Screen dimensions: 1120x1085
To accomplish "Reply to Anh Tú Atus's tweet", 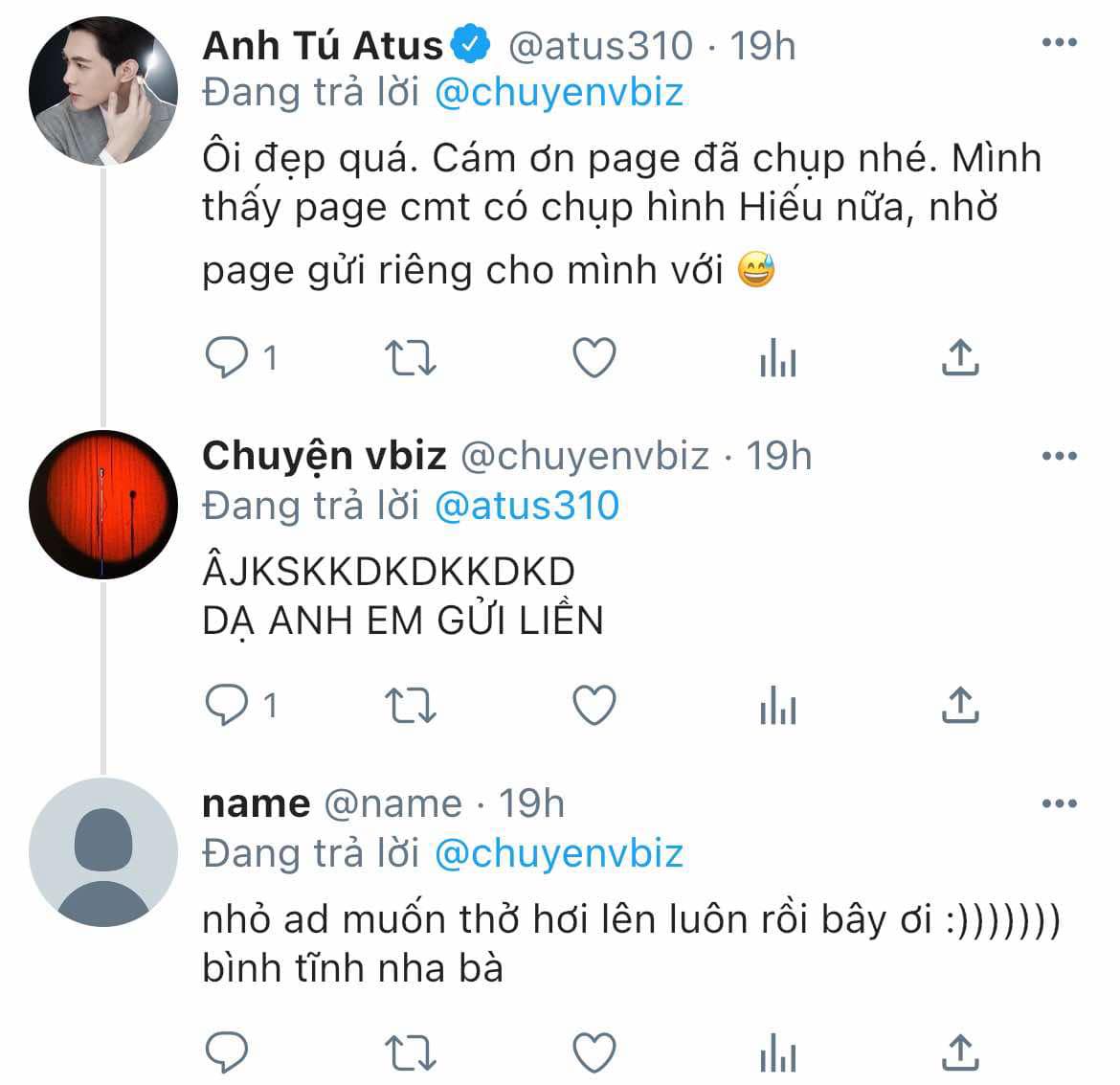I will click(227, 357).
